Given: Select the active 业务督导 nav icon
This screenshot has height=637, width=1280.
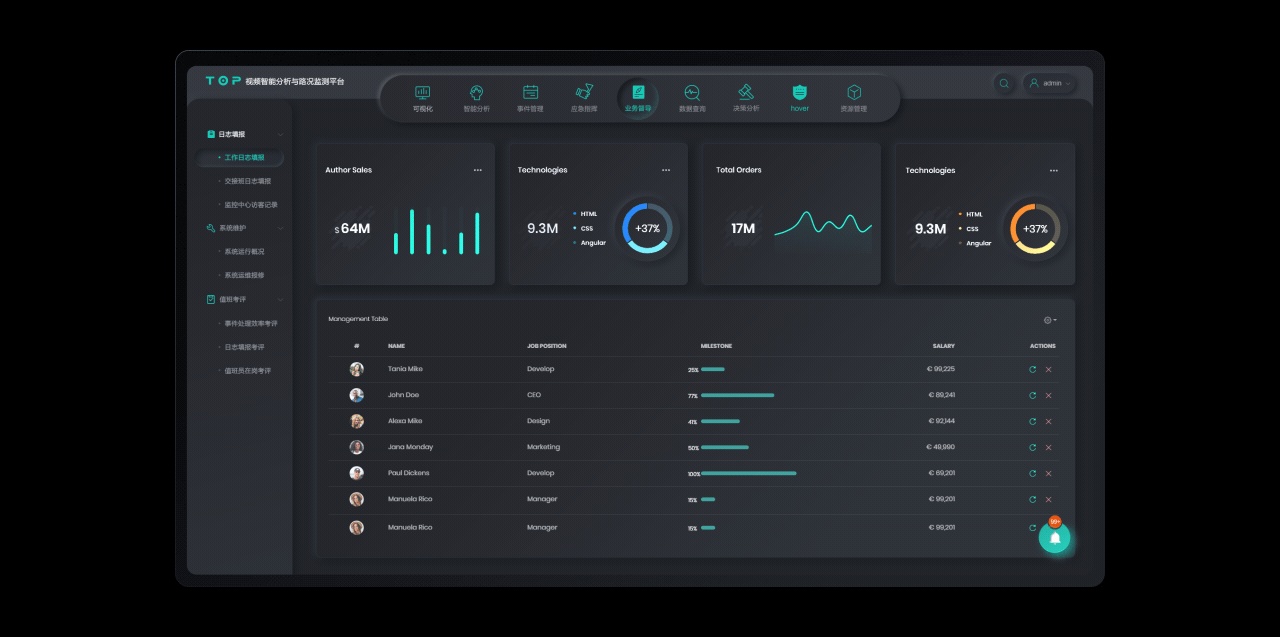Looking at the screenshot, I should coord(638,92).
